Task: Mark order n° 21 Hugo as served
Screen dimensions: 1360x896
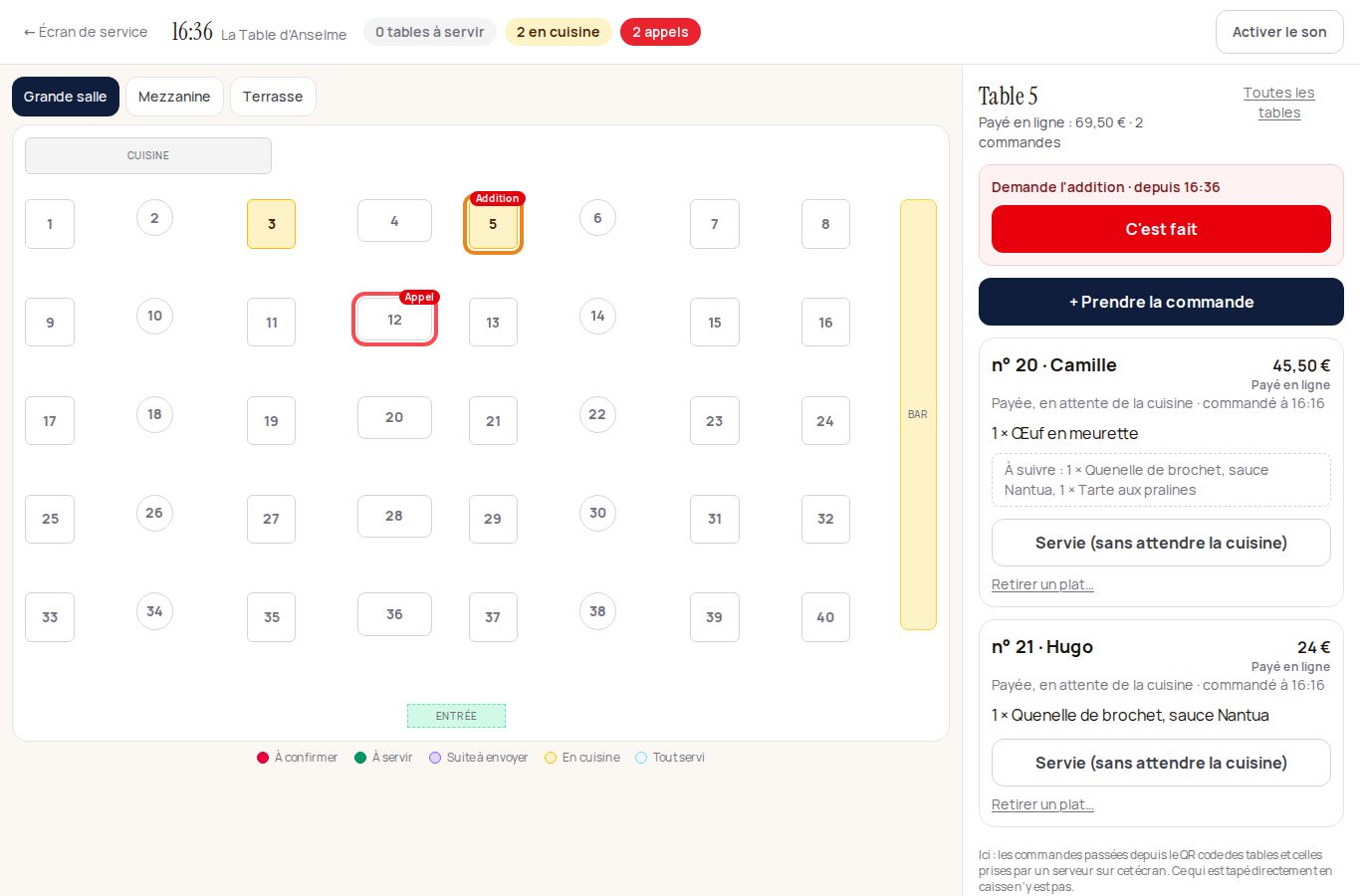Action: pos(1161,763)
